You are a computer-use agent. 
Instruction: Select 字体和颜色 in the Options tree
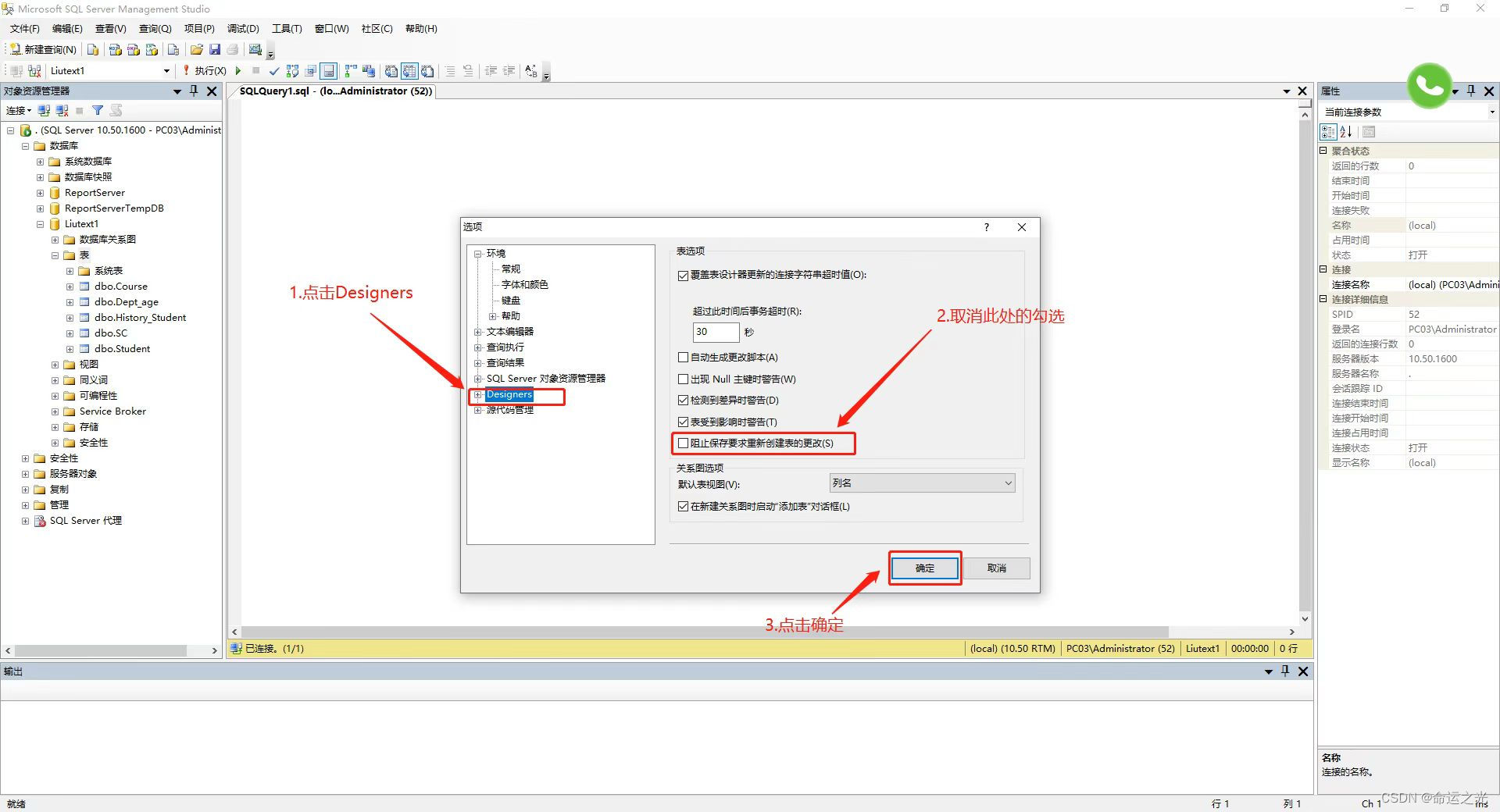point(525,285)
